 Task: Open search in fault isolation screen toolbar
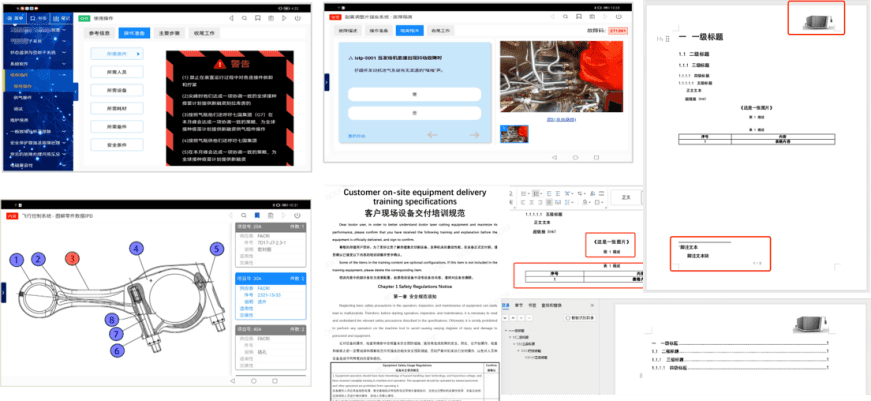[x=566, y=17]
